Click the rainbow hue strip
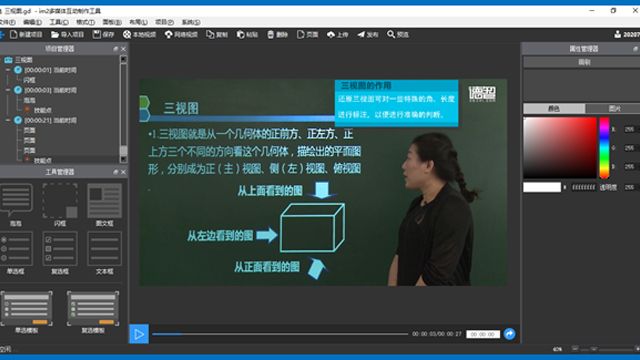 coord(604,148)
